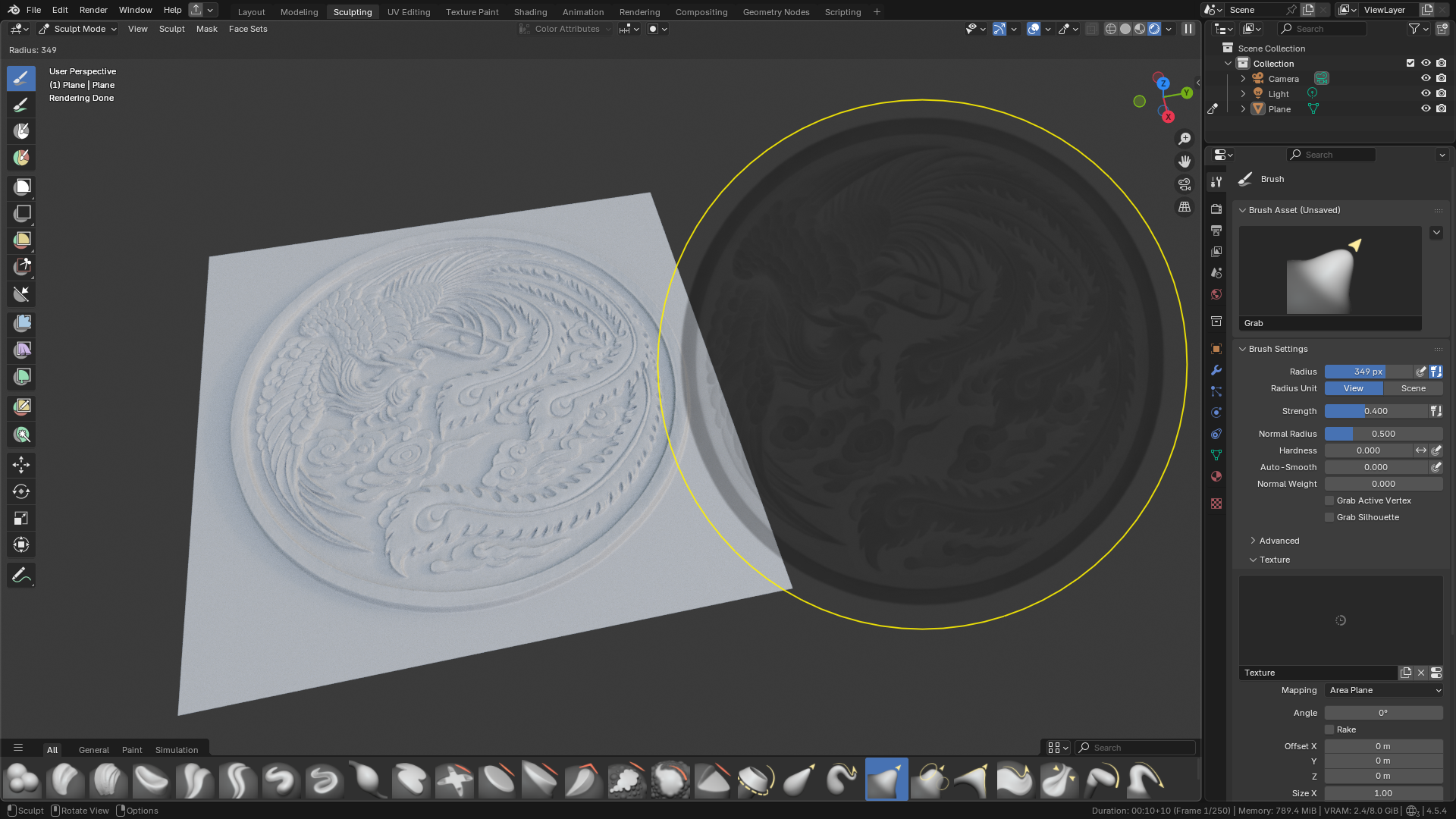
Task: Select the Box Mask tool
Action: point(22,187)
